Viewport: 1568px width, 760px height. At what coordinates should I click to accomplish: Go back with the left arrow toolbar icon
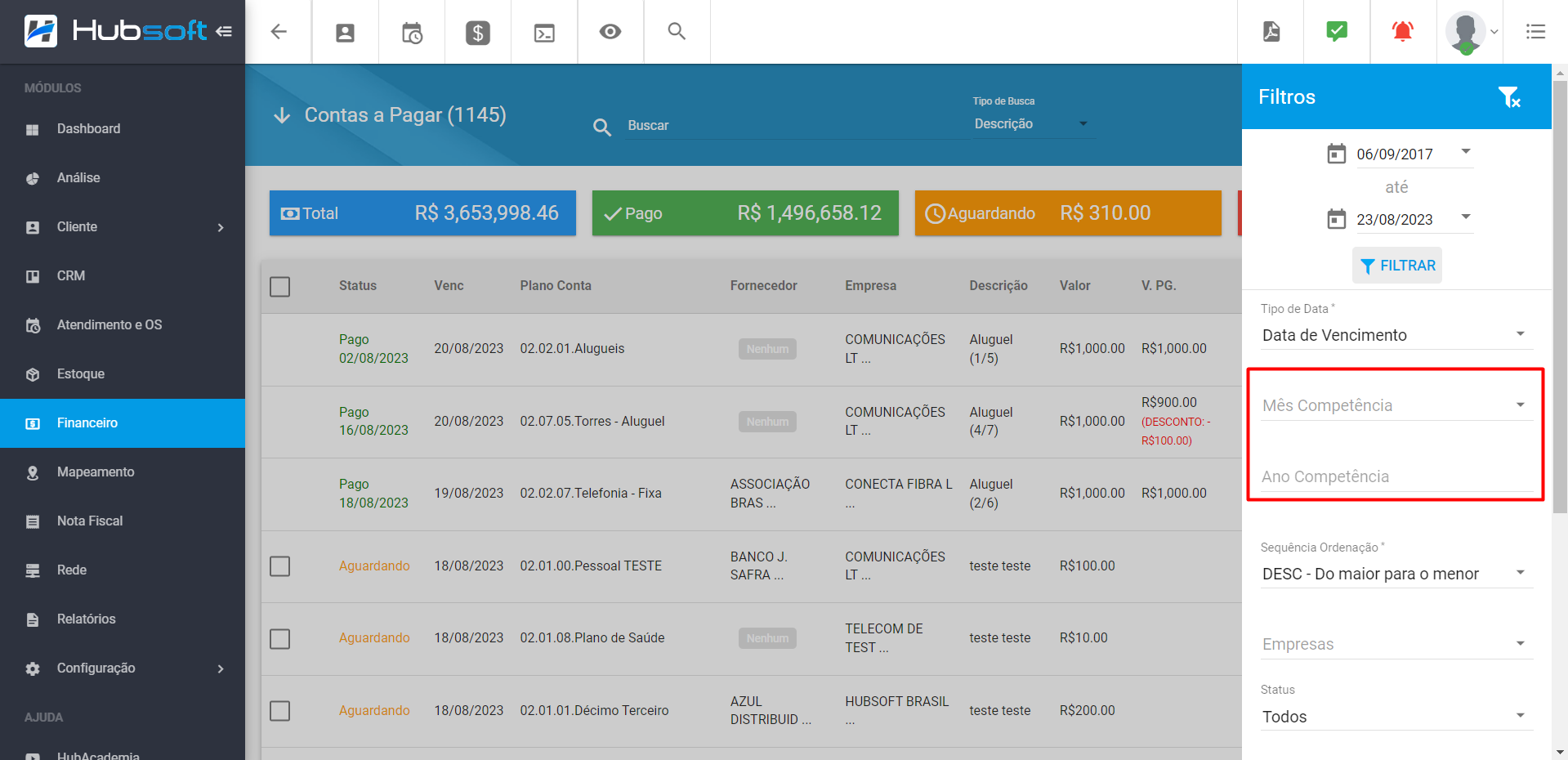click(x=279, y=32)
